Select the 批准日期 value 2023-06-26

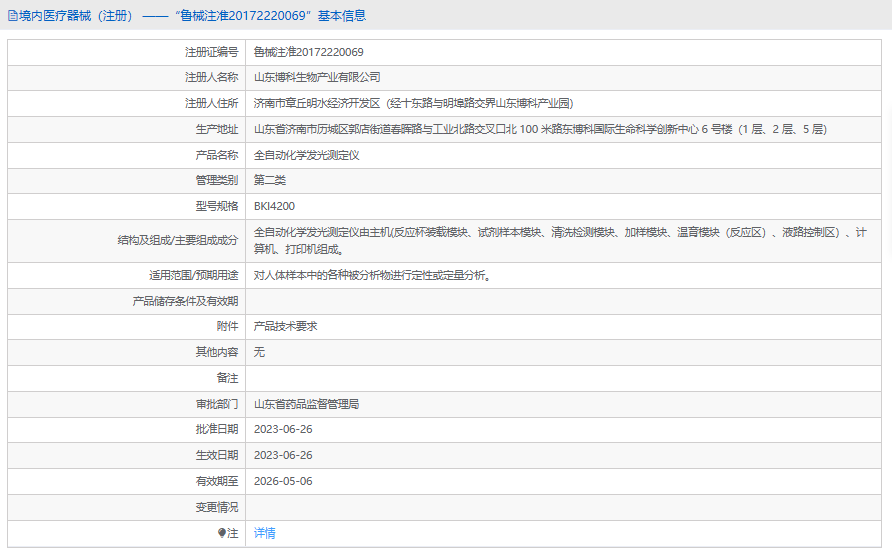tap(283, 430)
